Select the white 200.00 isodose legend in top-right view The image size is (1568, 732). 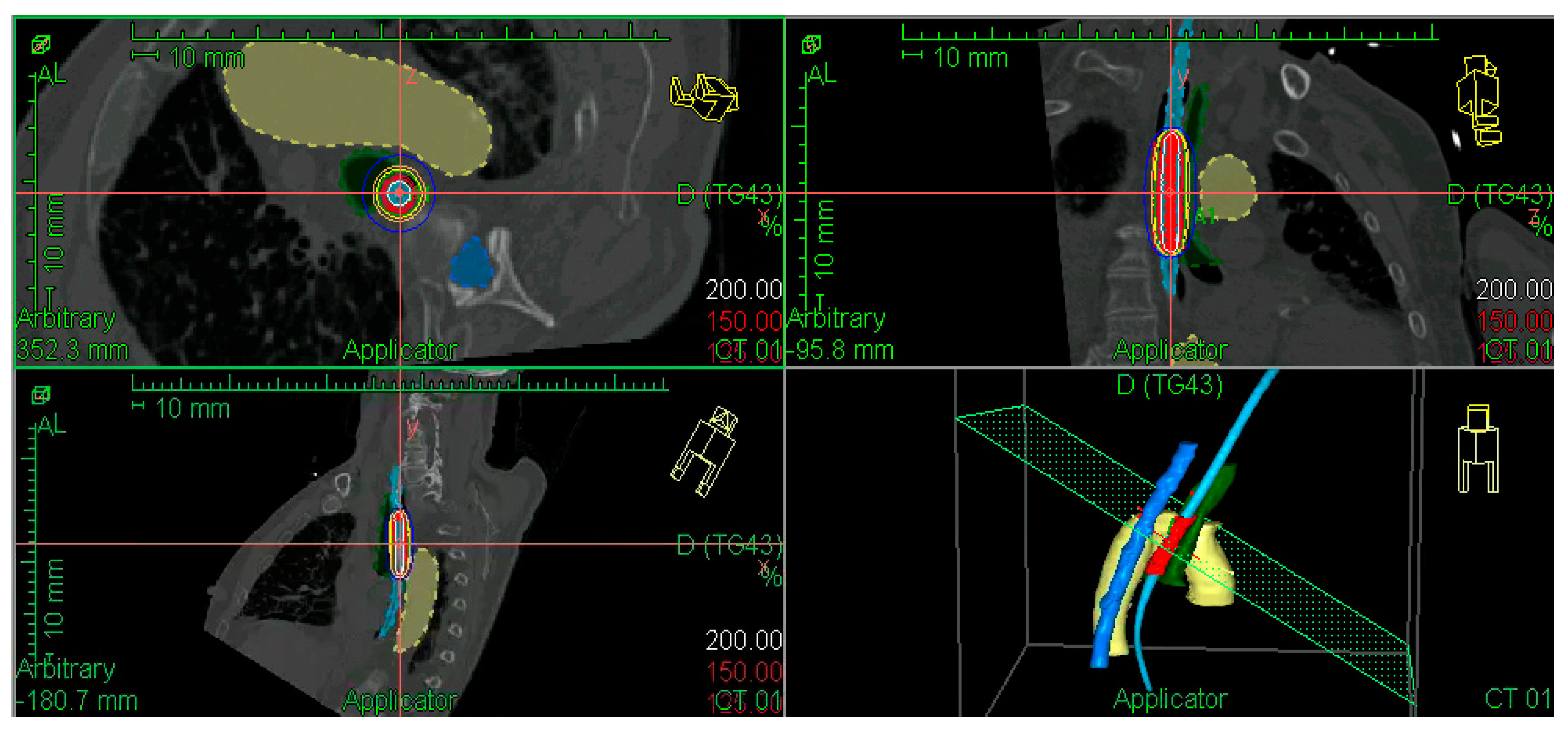[1514, 289]
